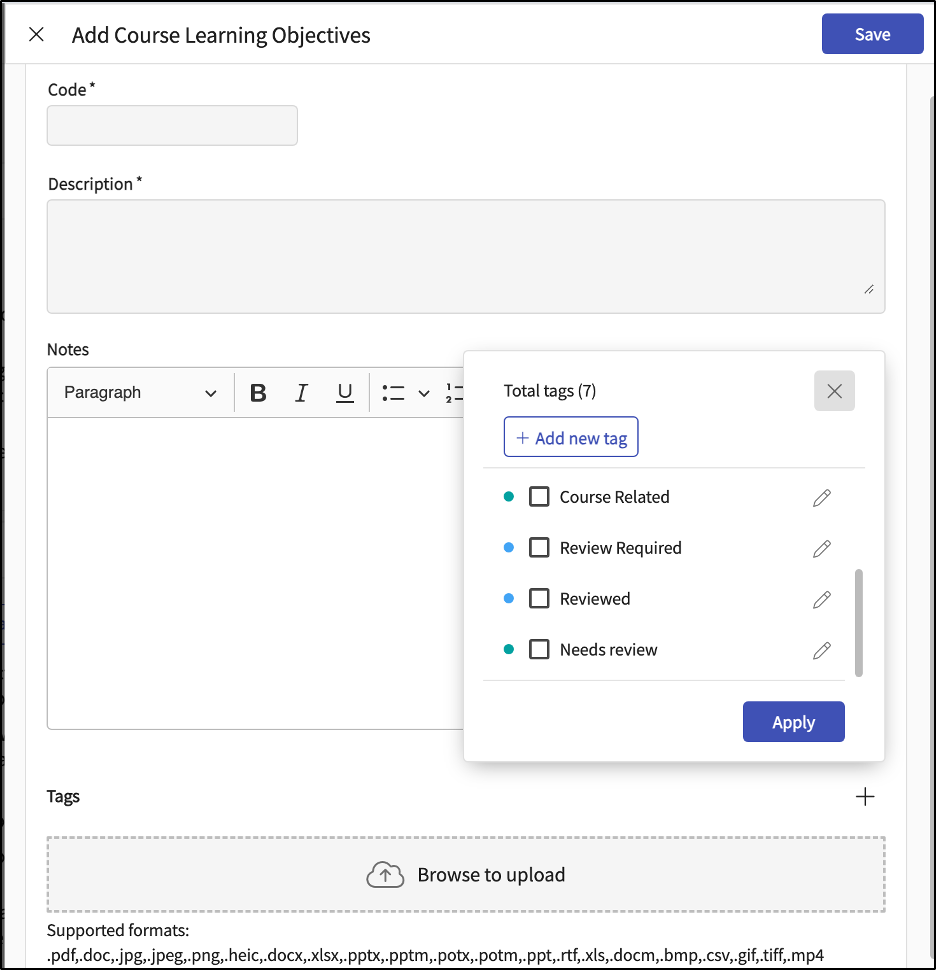
Task: Insert a bulleted list in Notes
Action: 393,393
